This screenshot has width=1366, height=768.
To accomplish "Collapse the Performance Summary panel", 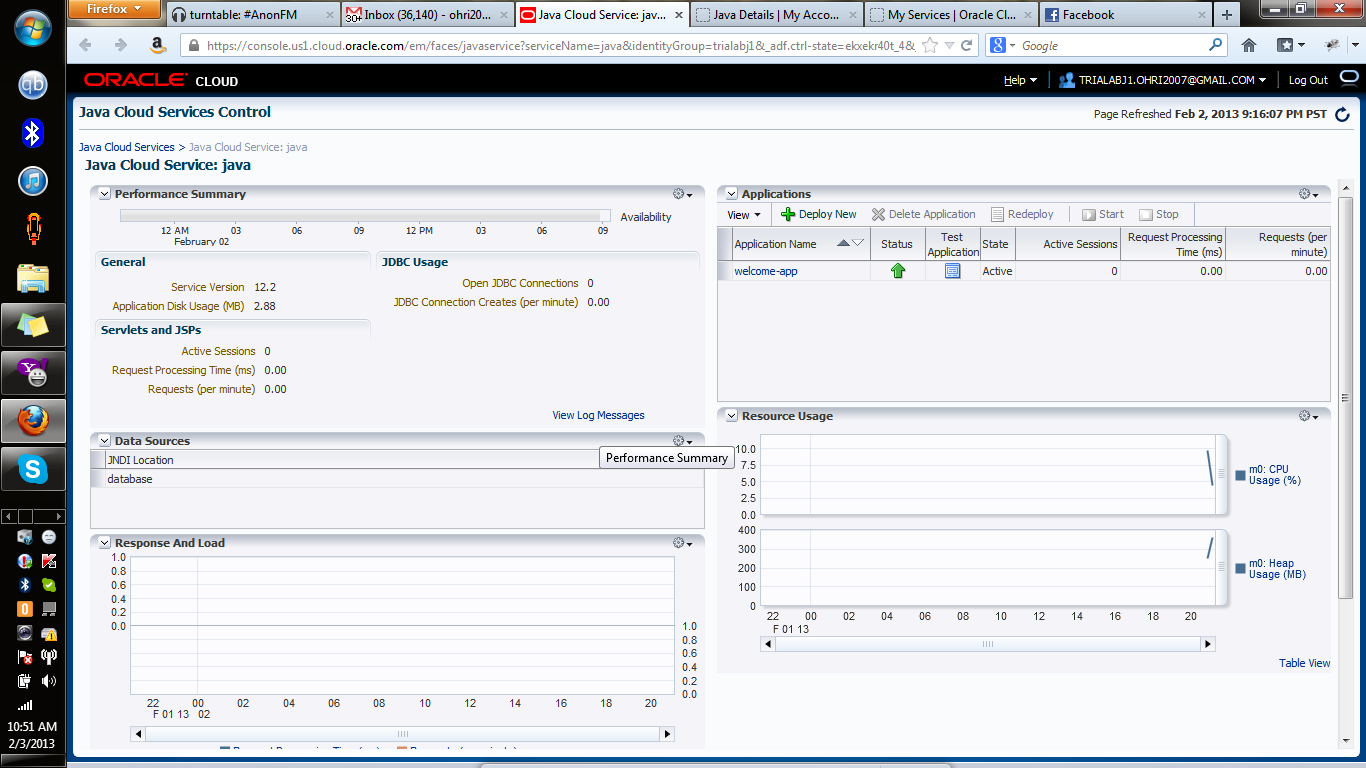I will (x=105, y=194).
